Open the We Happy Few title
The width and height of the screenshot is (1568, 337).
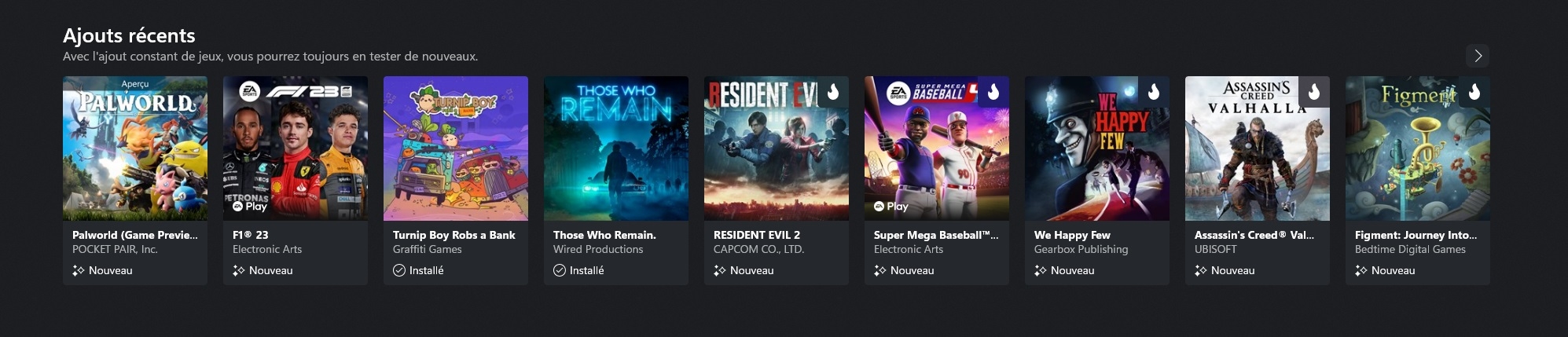[x=1072, y=235]
